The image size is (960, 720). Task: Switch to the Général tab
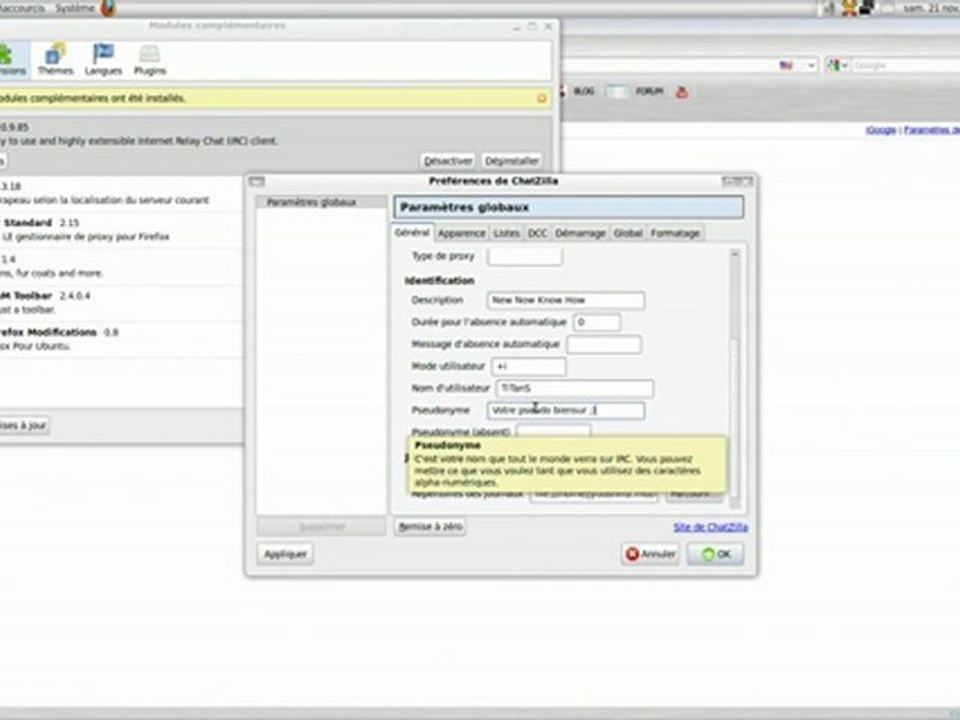[x=412, y=233]
